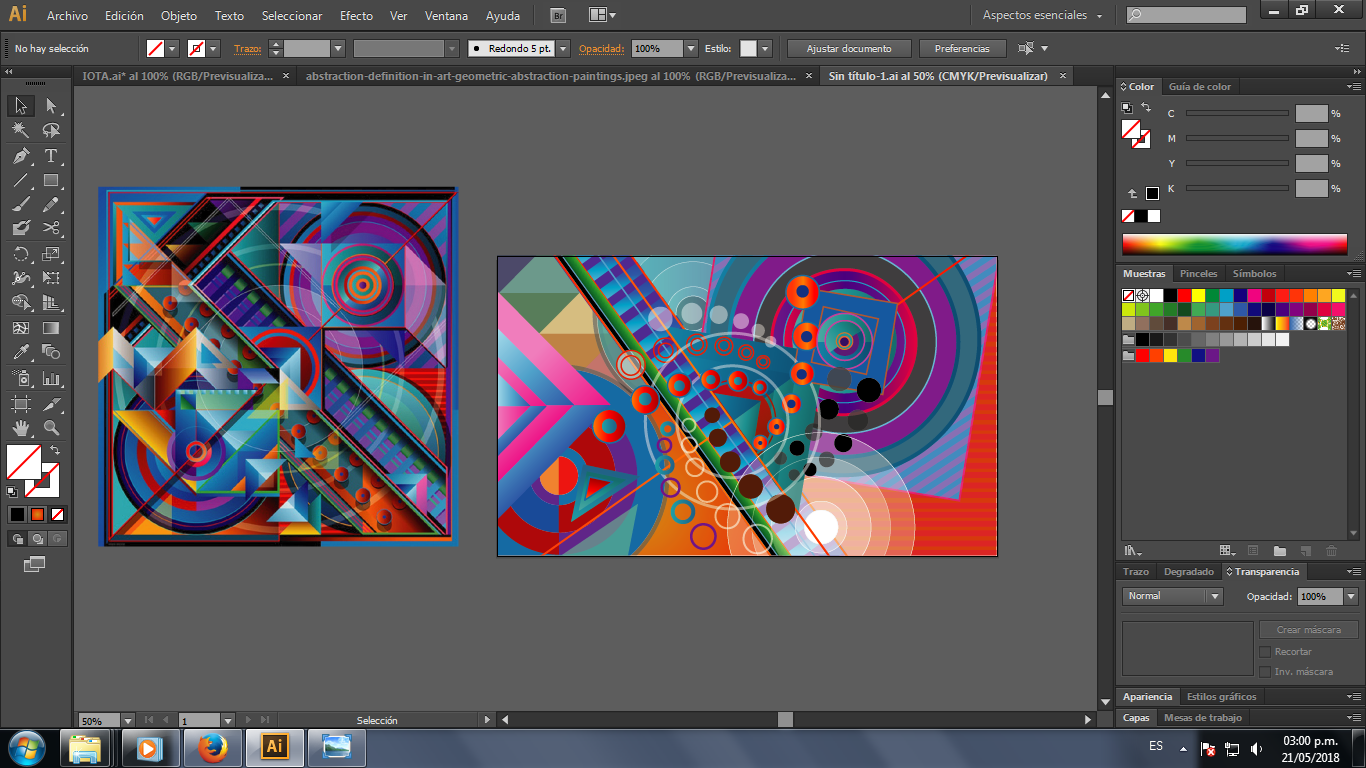Select the Direct Selection (white arrow) tool

point(51,106)
